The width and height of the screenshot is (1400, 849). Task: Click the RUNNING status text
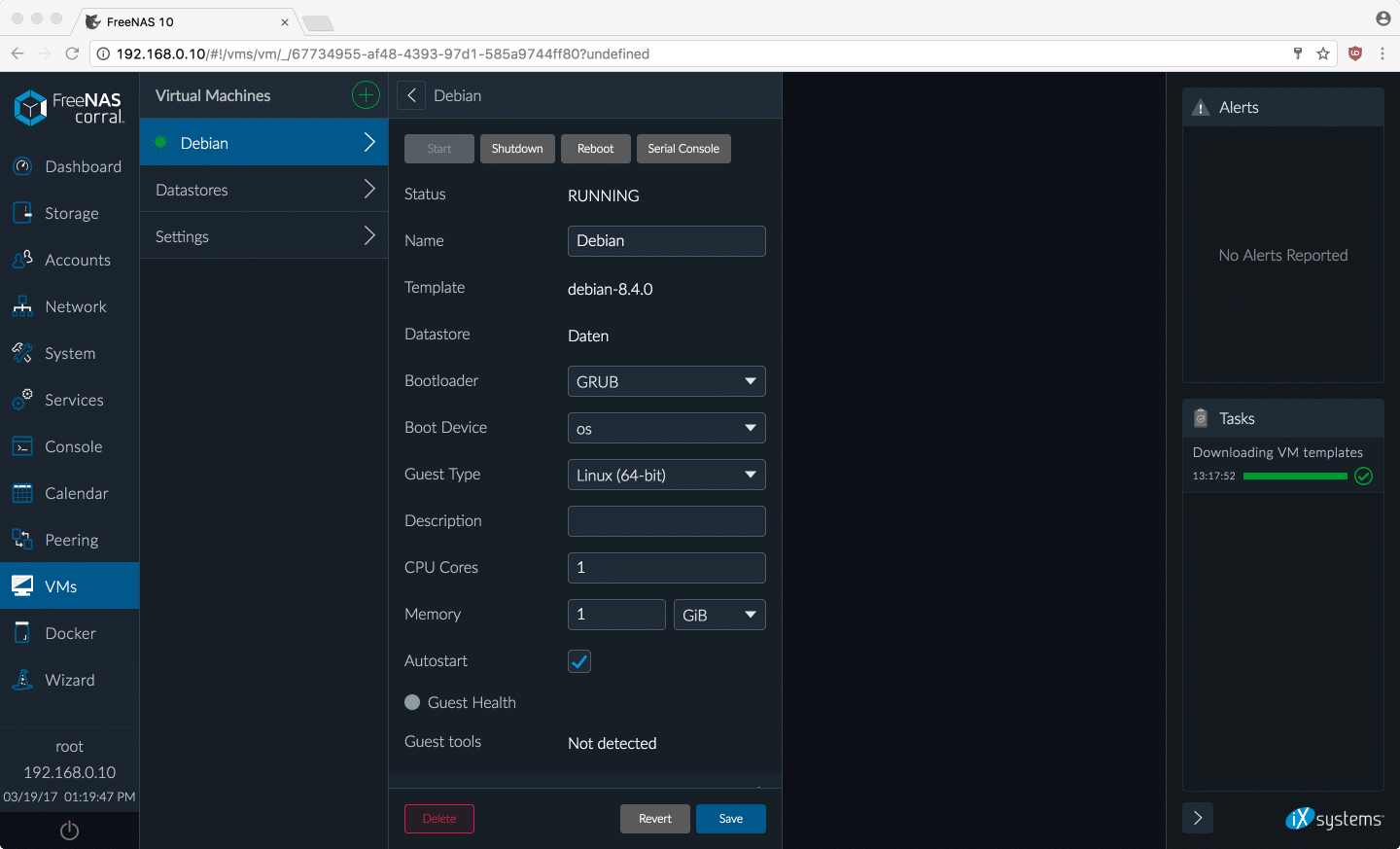click(603, 195)
